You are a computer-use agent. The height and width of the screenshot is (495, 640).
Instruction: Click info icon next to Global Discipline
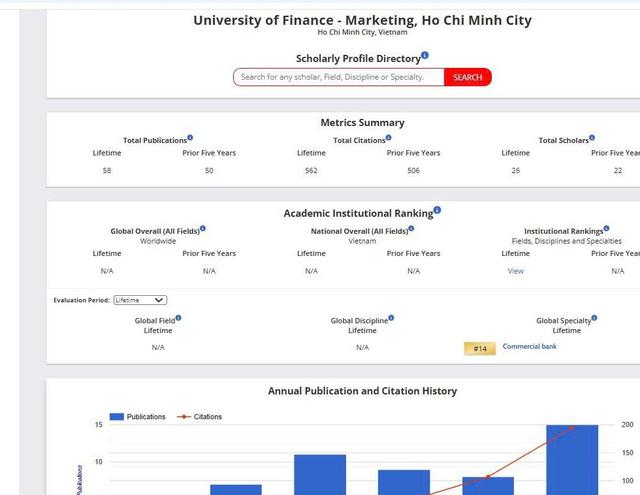click(x=391, y=317)
